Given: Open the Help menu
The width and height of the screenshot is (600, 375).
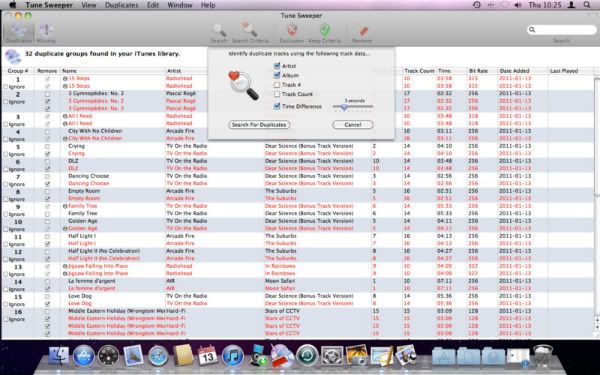Looking at the screenshot, I should click(208, 5).
